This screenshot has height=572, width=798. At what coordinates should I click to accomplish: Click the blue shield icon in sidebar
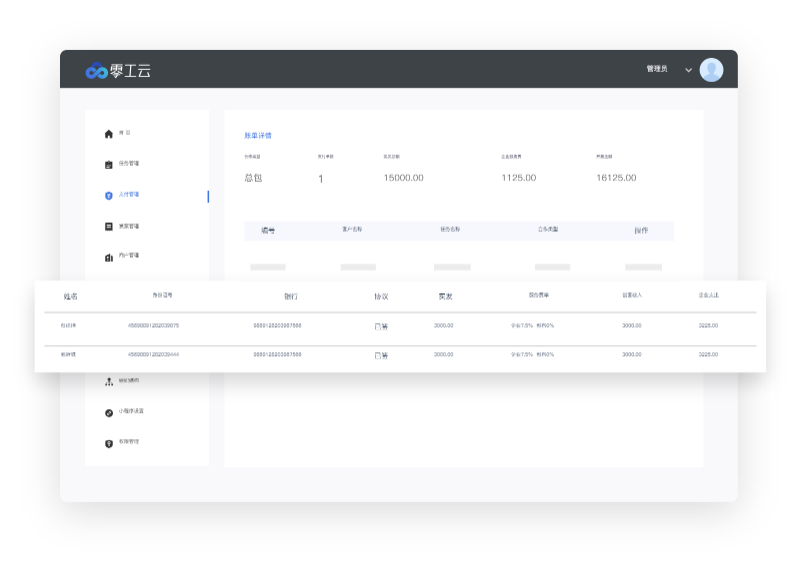click(x=109, y=195)
